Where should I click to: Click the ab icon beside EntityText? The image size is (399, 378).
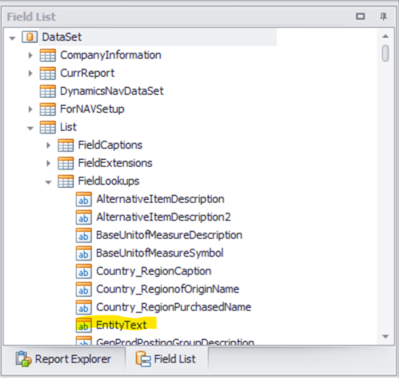(x=83, y=325)
